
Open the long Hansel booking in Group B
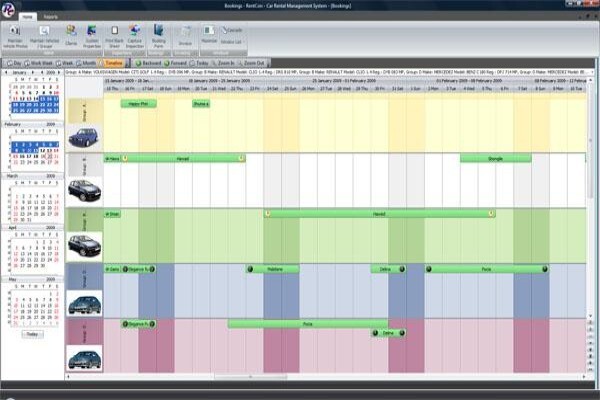tap(183, 158)
